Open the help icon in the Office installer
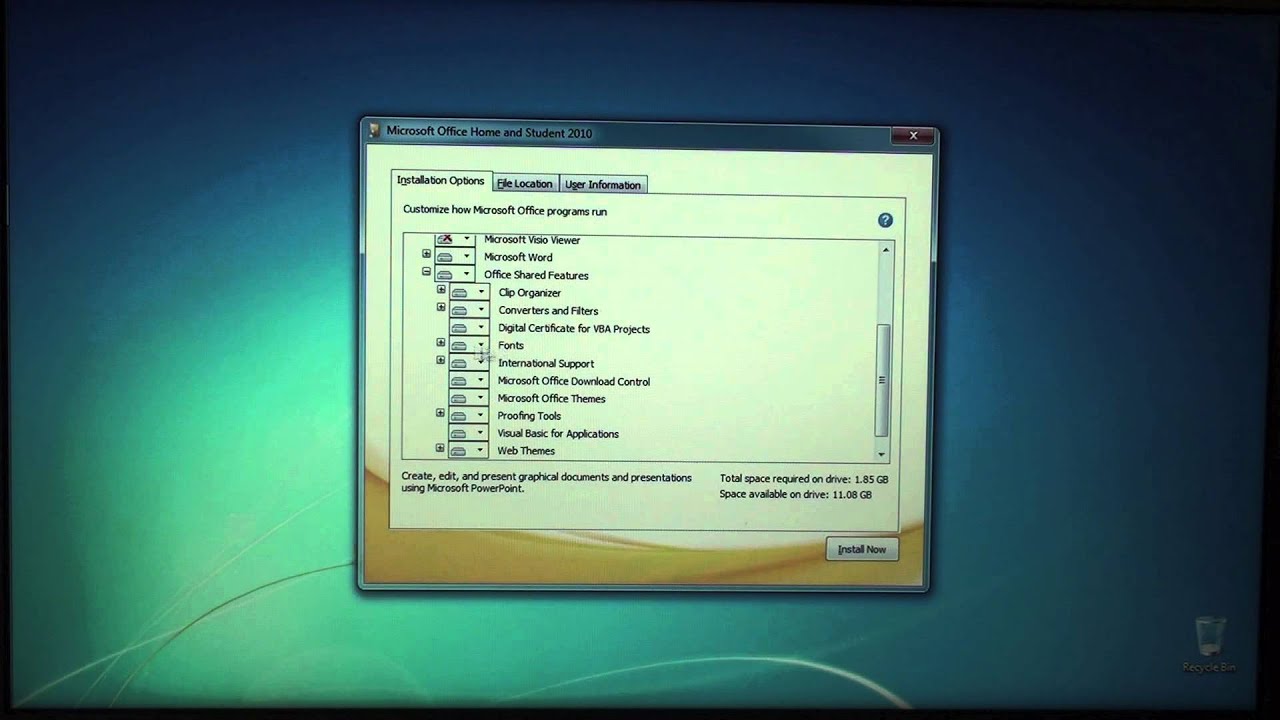1280x720 pixels. click(885, 220)
